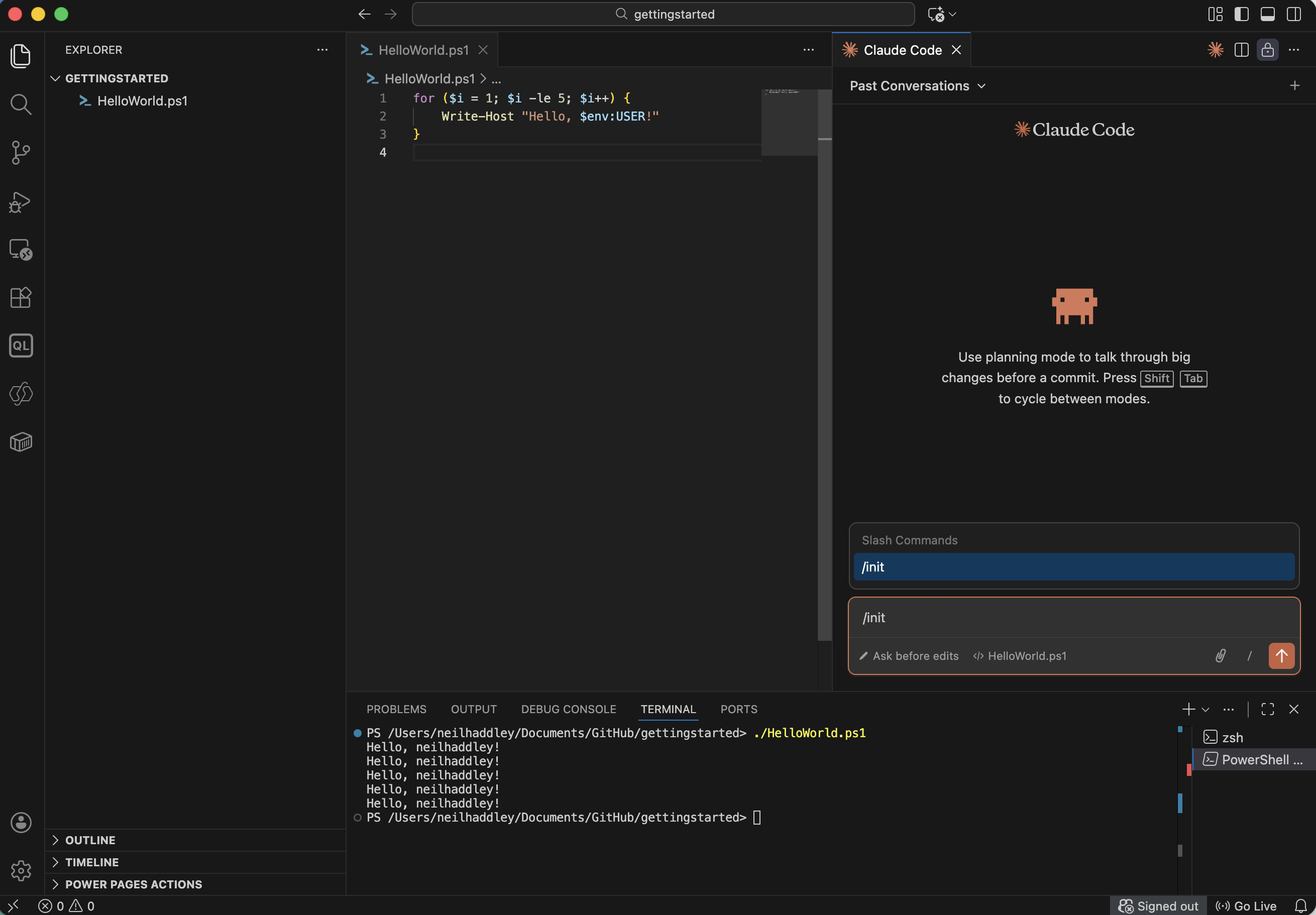Open the Search icon in the activity bar
The width and height of the screenshot is (1316, 915).
21,104
